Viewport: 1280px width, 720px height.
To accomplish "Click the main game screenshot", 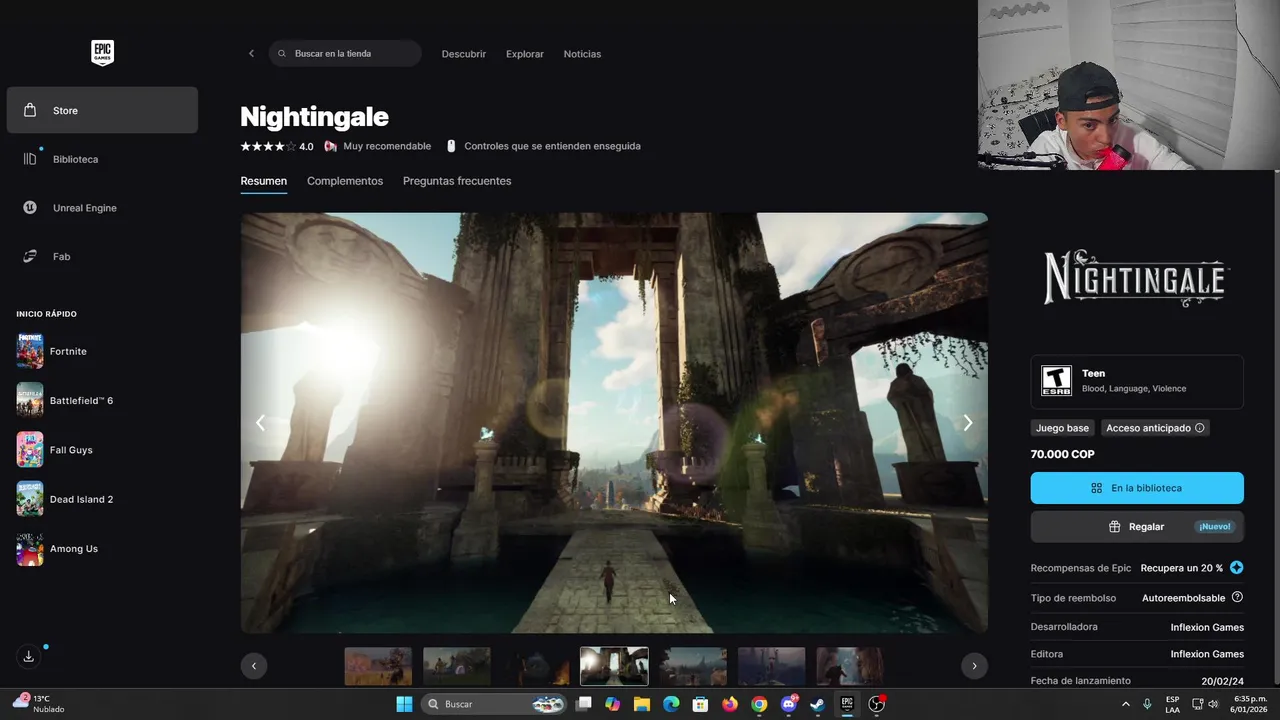I will point(614,422).
